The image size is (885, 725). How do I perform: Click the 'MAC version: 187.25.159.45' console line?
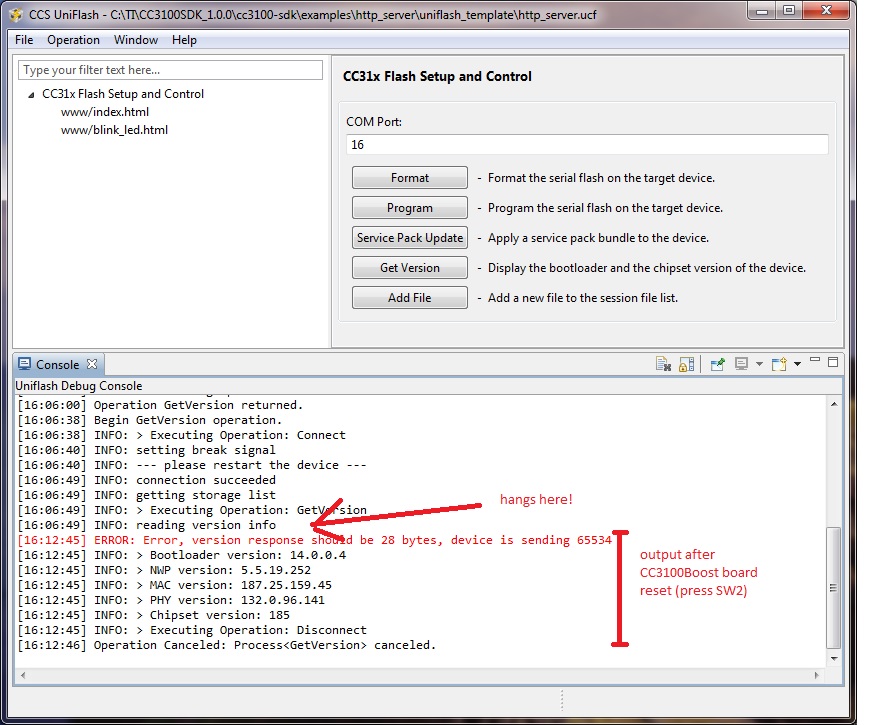click(174, 585)
